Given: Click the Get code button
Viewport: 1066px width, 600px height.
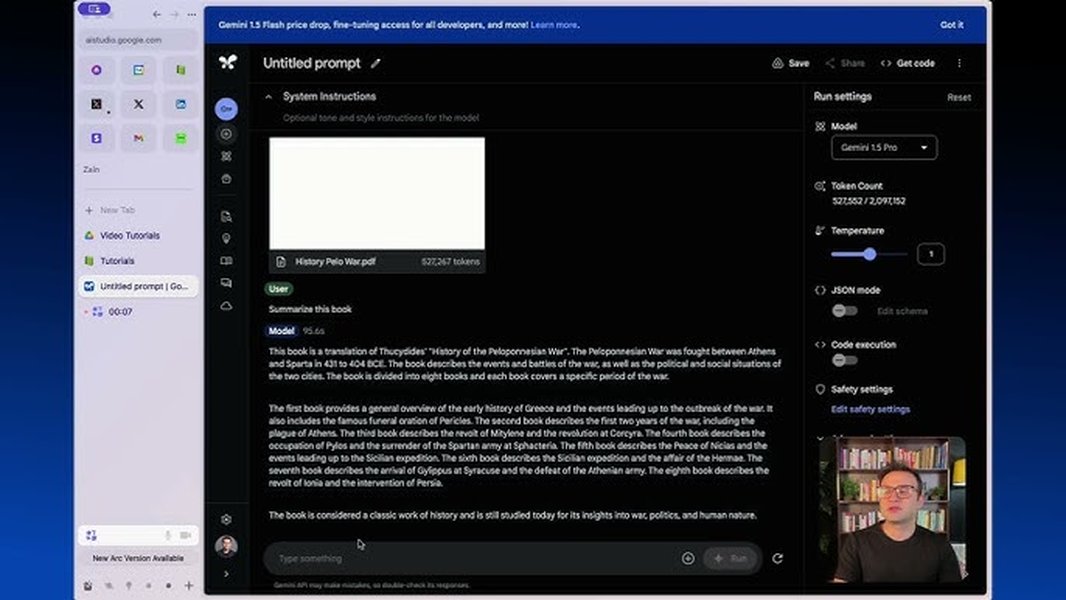Looking at the screenshot, I should pyautogui.click(x=908, y=63).
